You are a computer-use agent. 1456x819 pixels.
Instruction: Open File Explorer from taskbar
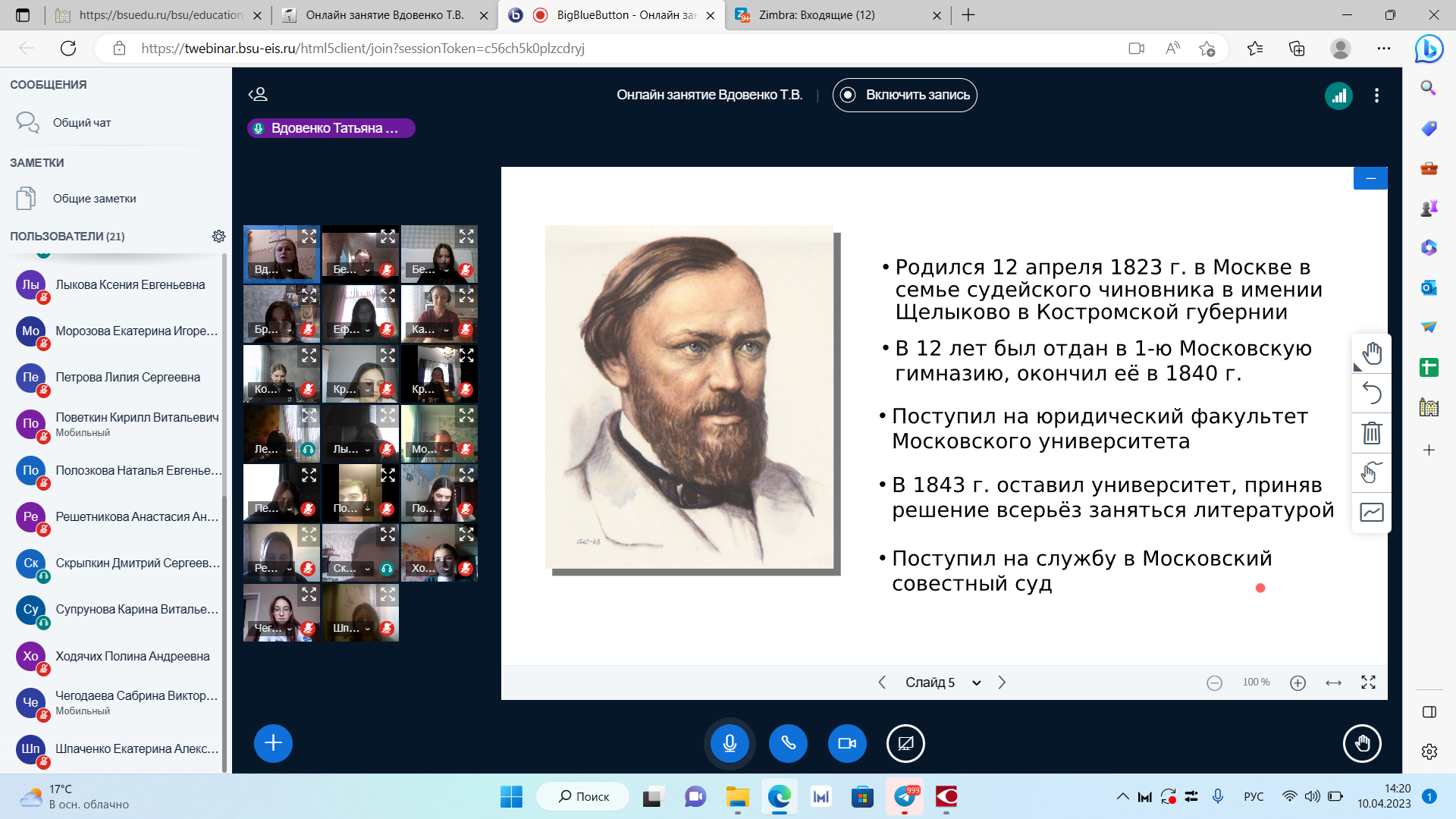(737, 797)
